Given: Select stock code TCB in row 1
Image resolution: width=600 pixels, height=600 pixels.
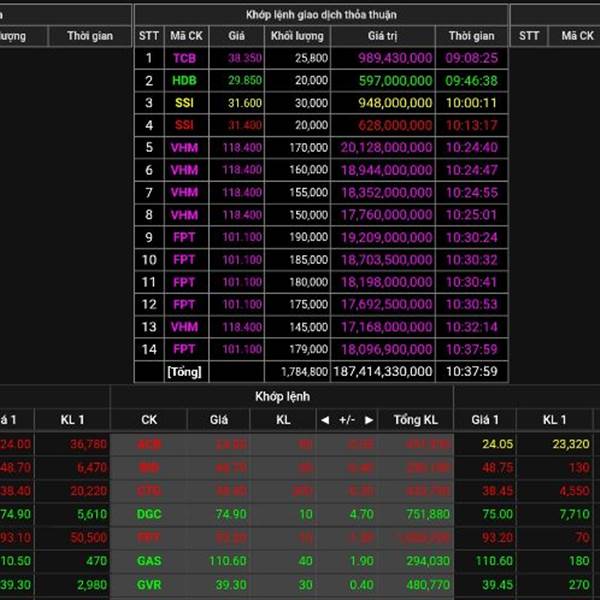Looking at the screenshot, I should pos(184,58).
